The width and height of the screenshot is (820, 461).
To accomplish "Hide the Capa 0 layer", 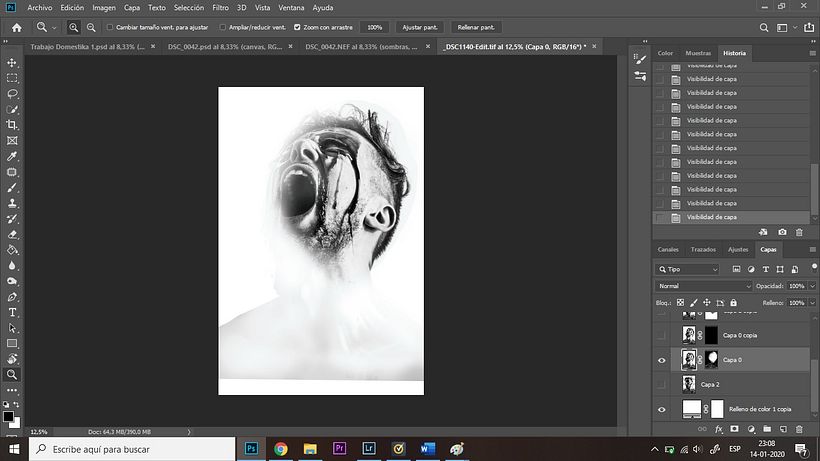I will [662, 360].
